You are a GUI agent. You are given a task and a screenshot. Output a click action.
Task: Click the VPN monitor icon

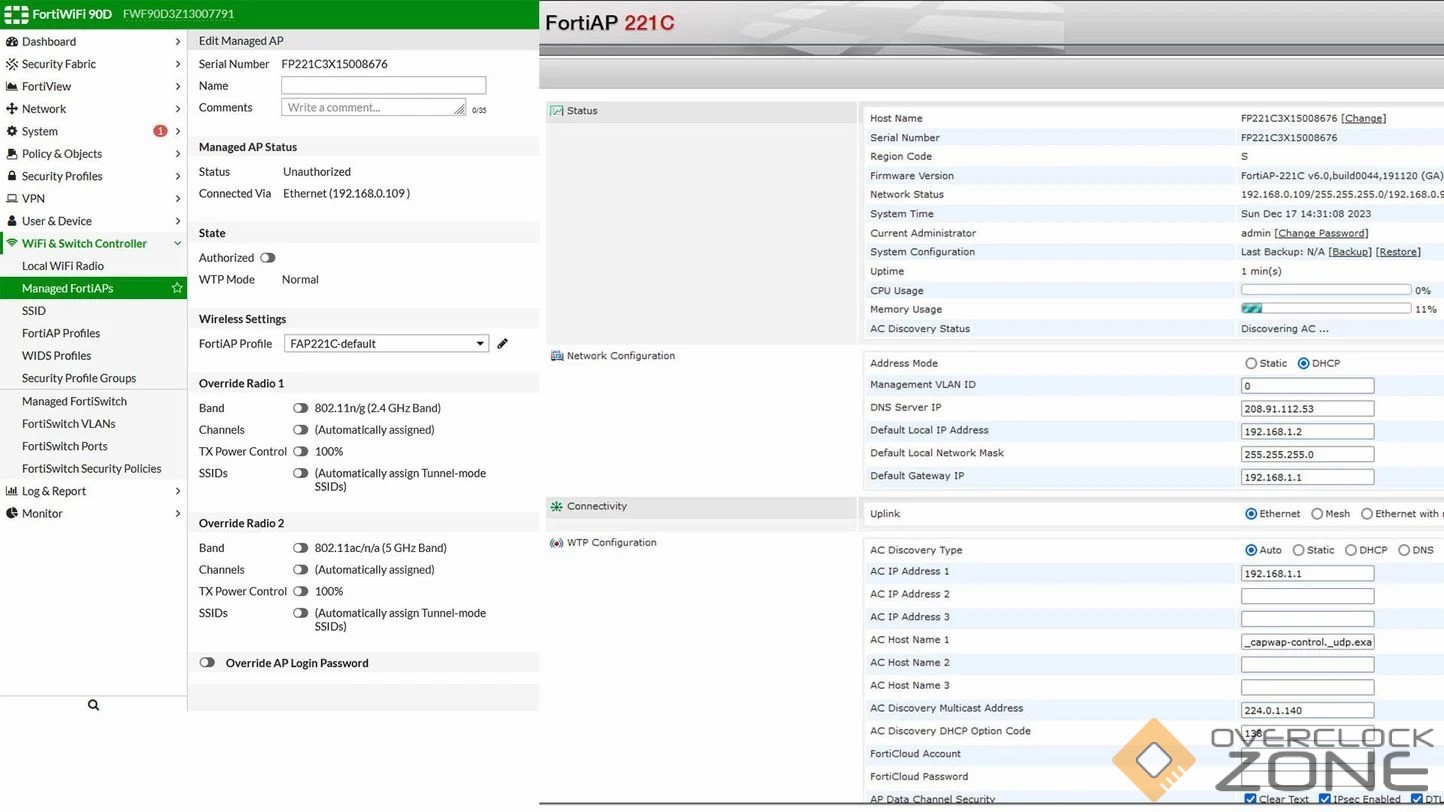click(x=13, y=199)
